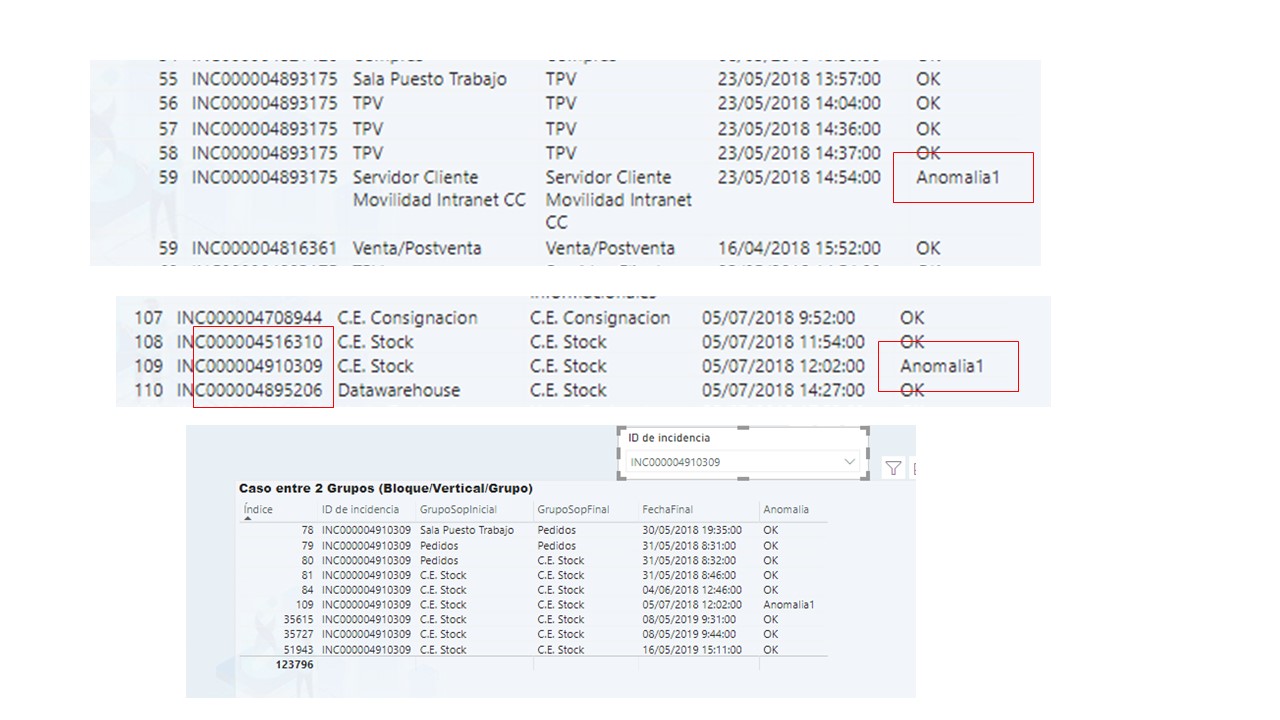
Task: Select the date 31/05/2018 8:46:00
Action: [689, 575]
